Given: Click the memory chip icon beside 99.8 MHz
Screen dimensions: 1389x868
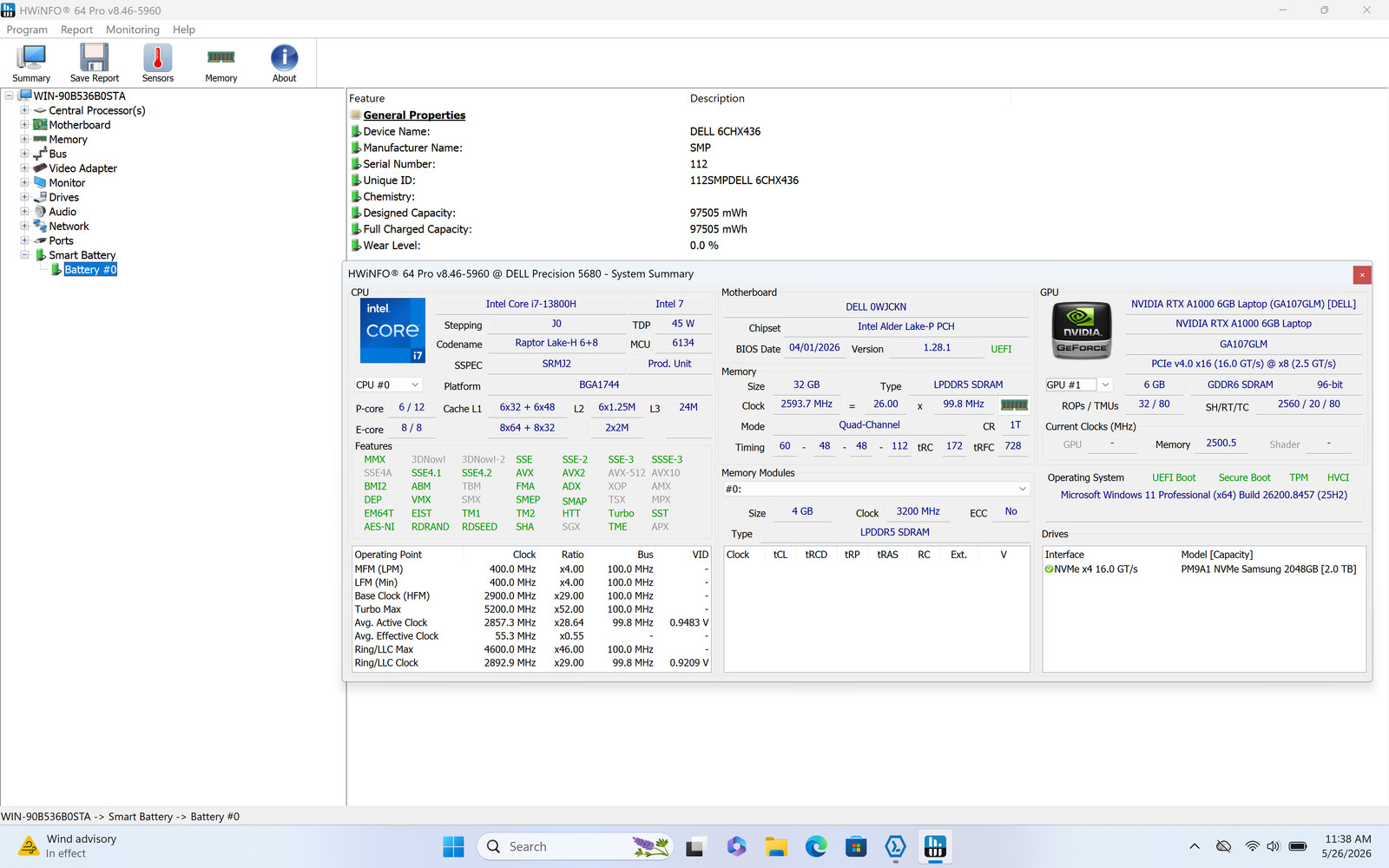Looking at the screenshot, I should [1014, 404].
